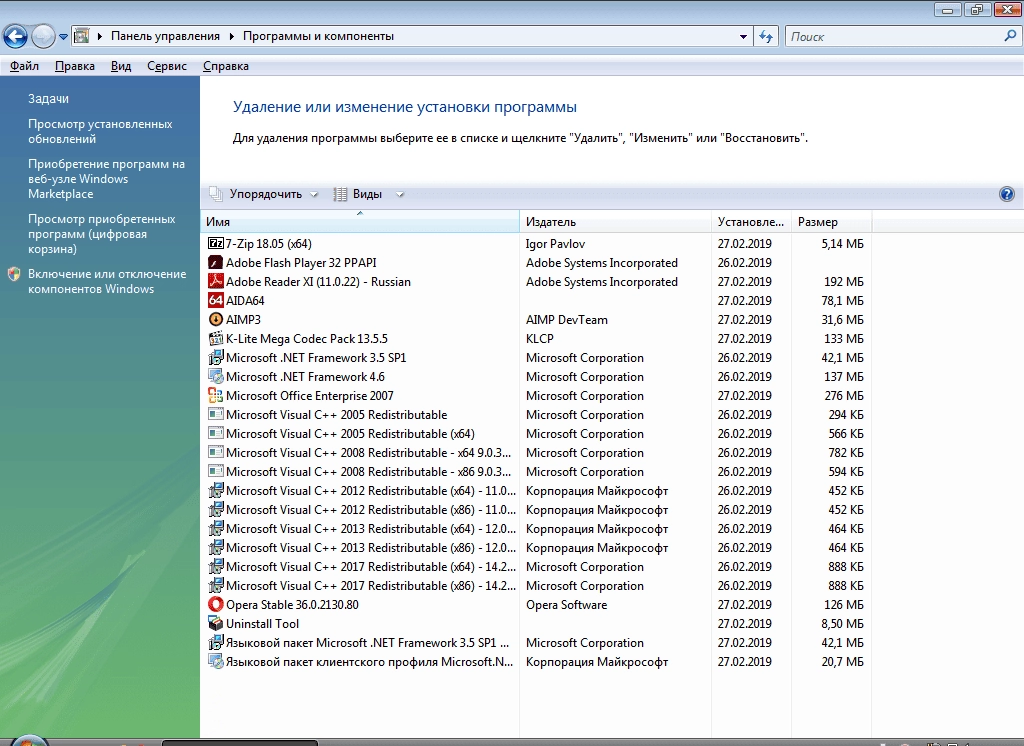Open help via the blue question mark icon
Screen dimensions: 1024x746
click(1006, 194)
